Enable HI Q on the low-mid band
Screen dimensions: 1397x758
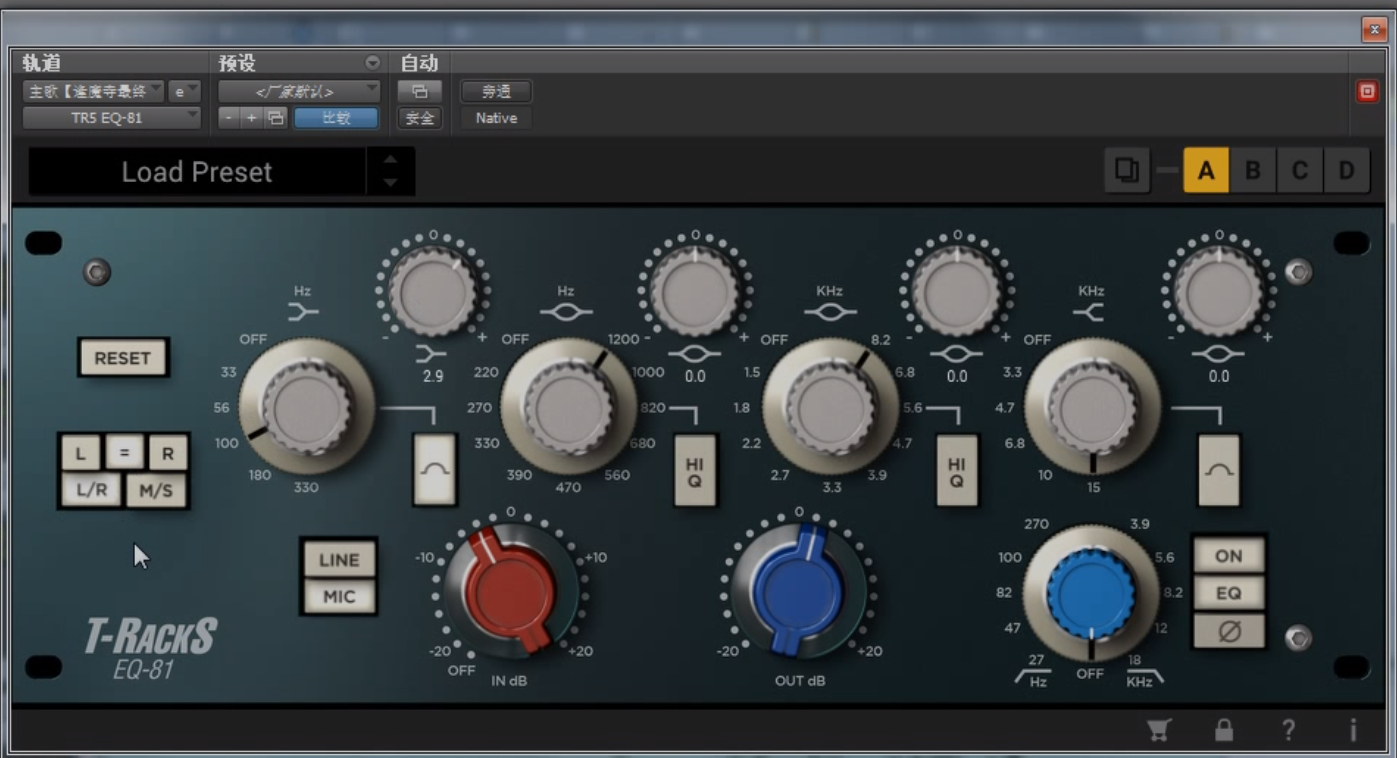point(694,471)
